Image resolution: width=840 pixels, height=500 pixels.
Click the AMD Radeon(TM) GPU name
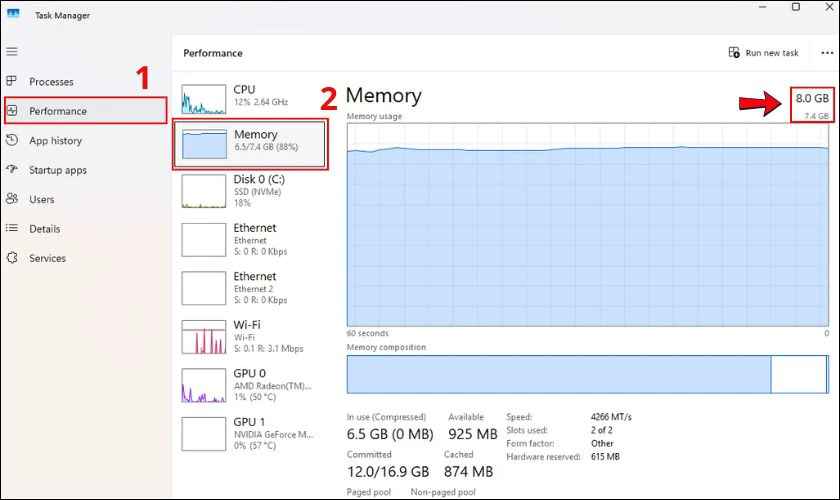(x=272, y=386)
